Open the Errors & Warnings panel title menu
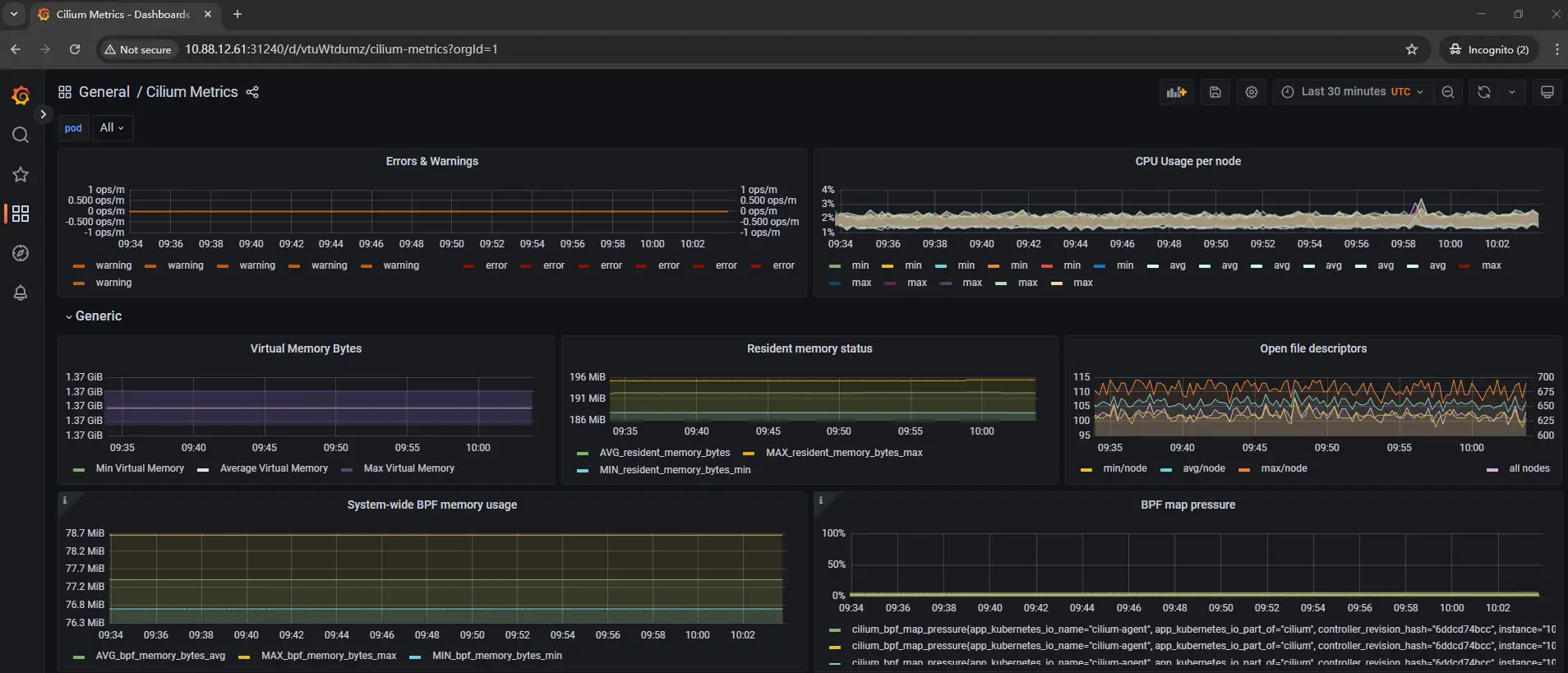 [x=431, y=161]
